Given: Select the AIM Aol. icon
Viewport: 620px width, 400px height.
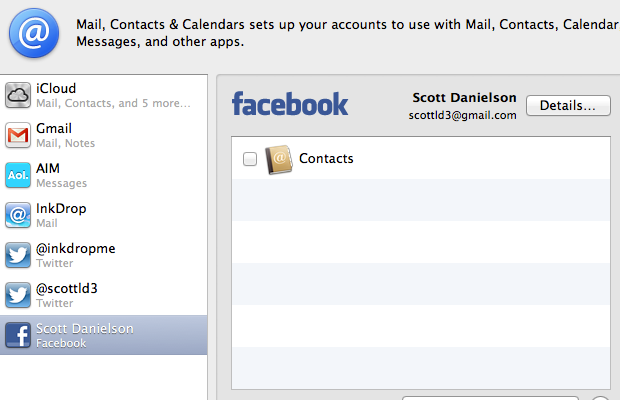Looking at the screenshot, I should pos(18,175).
